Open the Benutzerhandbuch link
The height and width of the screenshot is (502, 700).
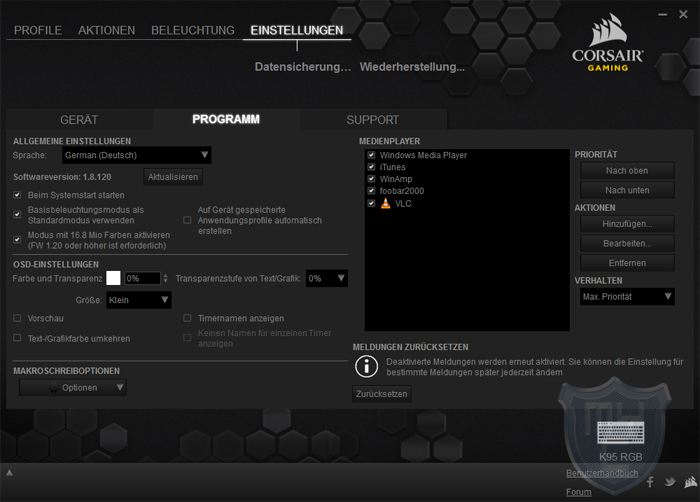[x=602, y=472]
